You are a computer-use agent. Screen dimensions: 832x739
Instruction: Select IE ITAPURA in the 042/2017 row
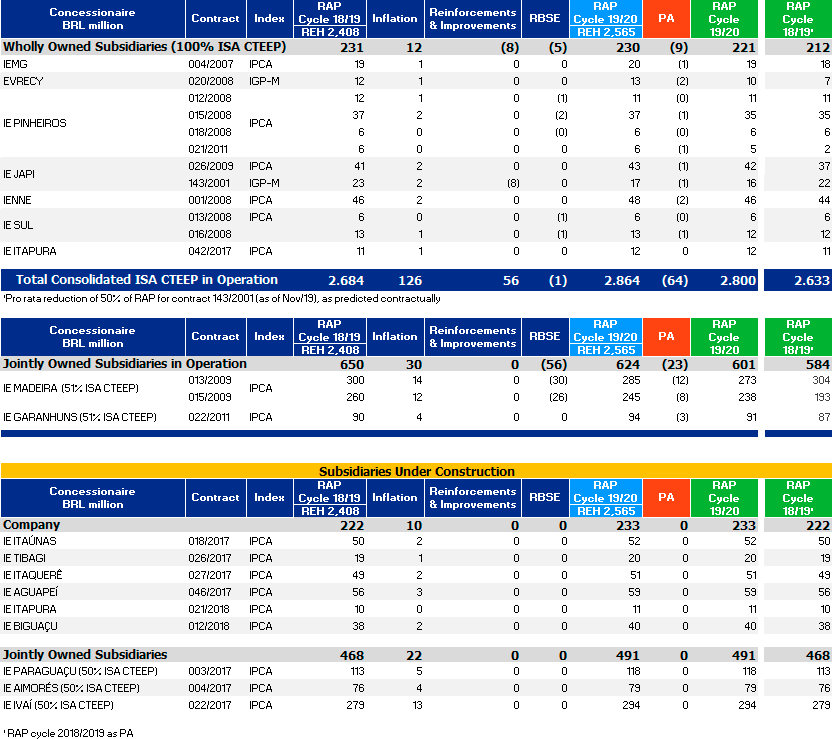click(x=30, y=251)
